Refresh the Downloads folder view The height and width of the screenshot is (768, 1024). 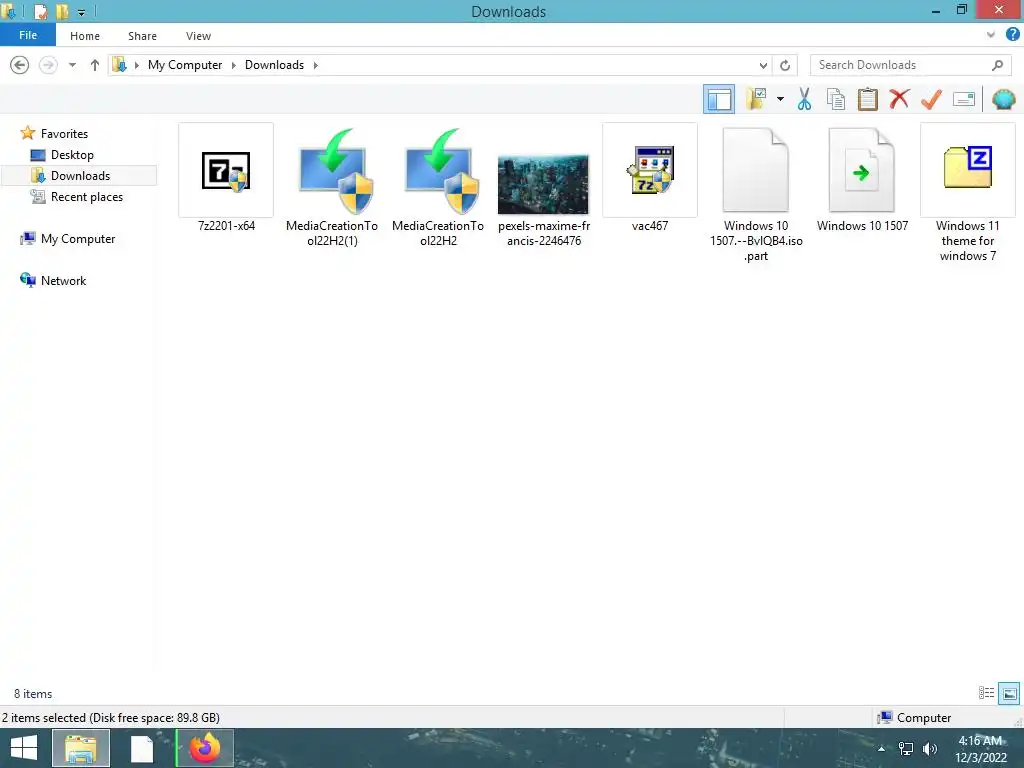[785, 65]
